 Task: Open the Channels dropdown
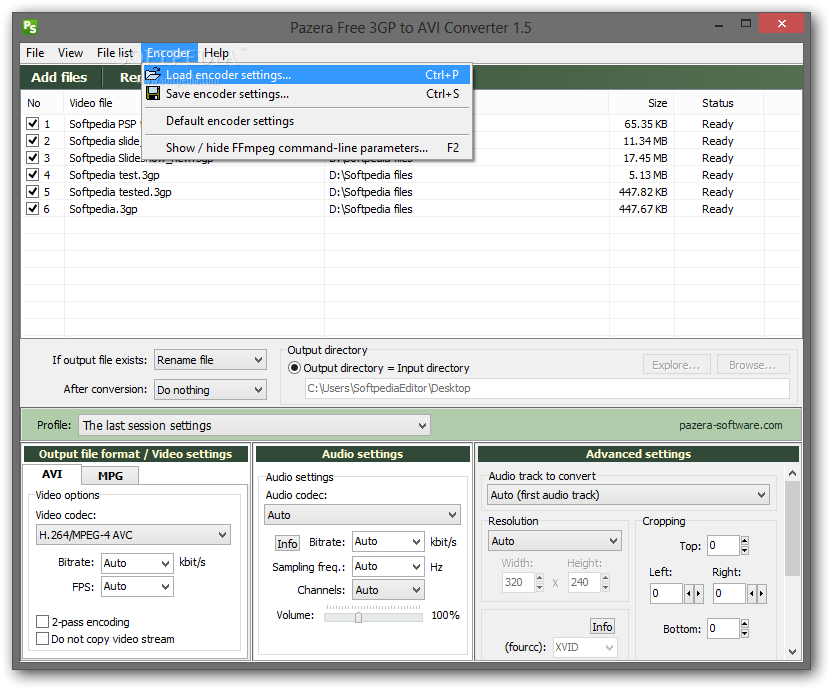(x=388, y=589)
